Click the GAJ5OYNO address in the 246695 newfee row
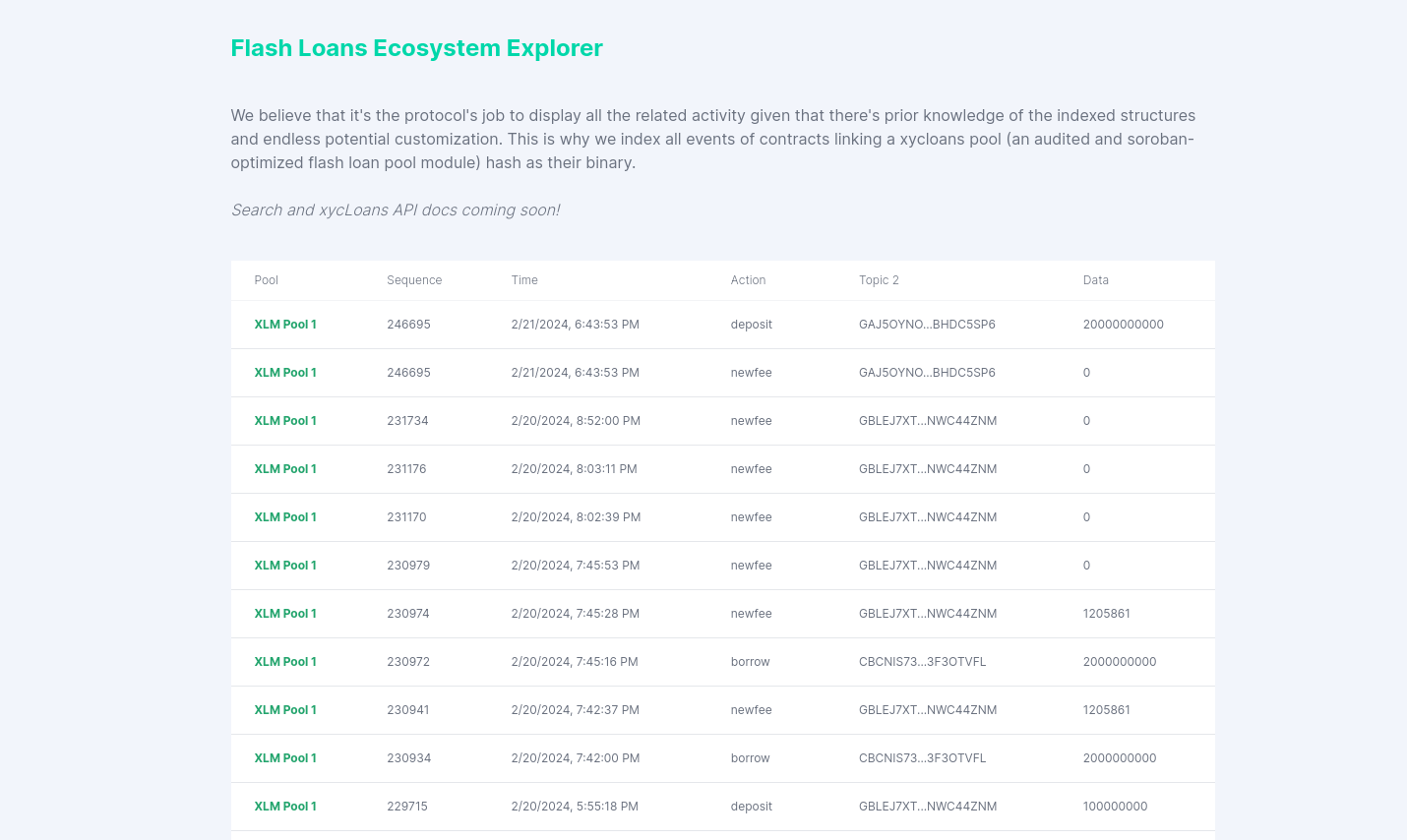Screen dimensions: 1407x840 pyautogui.click(x=927, y=373)
